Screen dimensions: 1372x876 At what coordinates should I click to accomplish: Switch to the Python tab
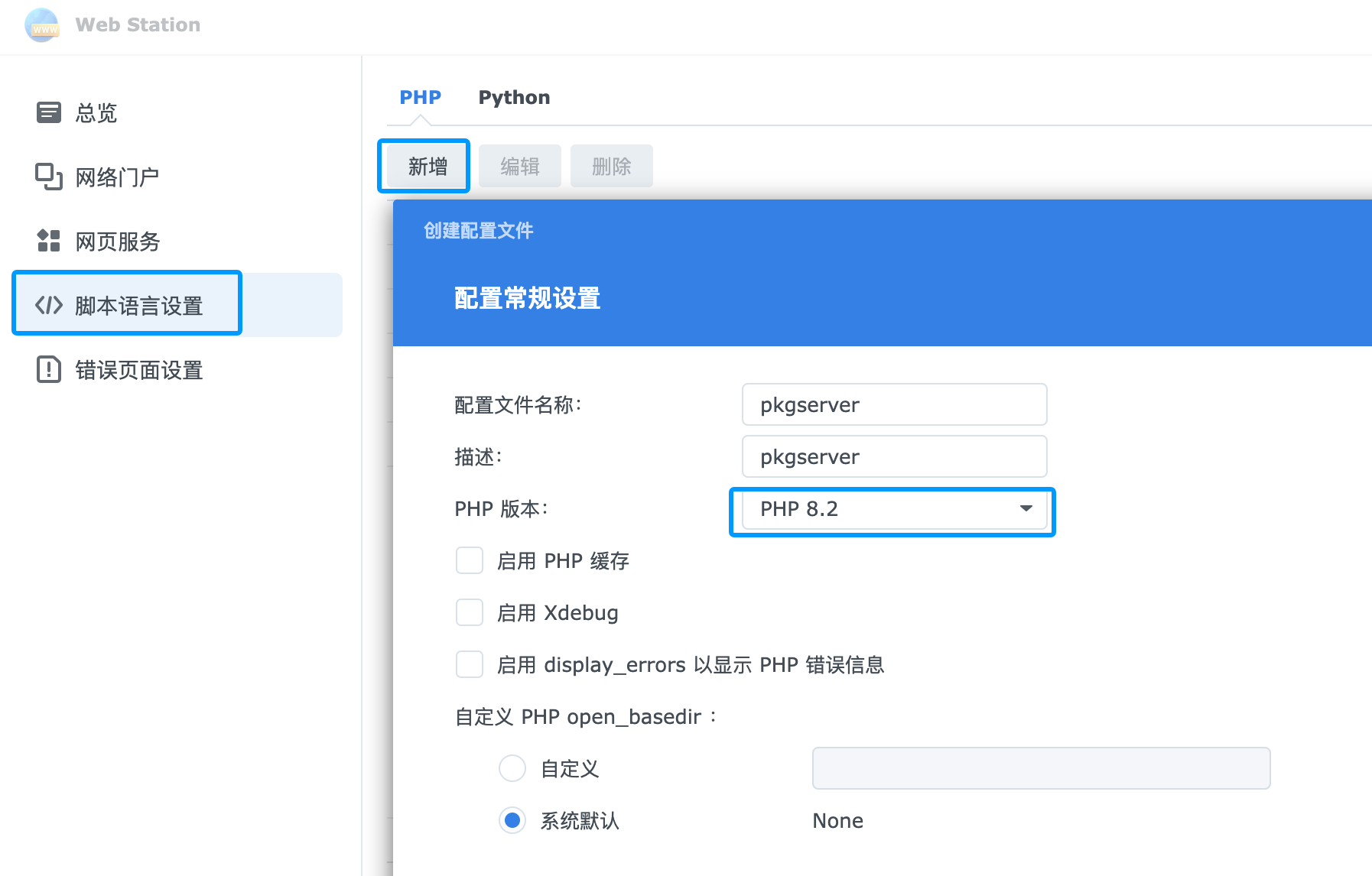(x=514, y=97)
